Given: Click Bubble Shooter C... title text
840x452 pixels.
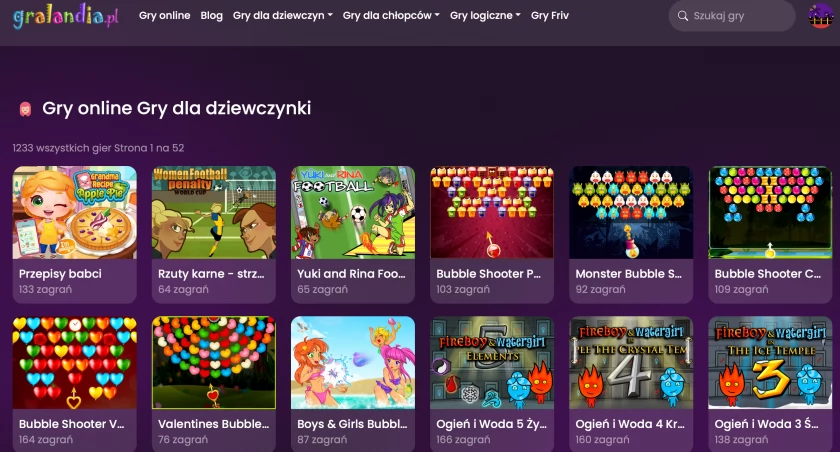Looking at the screenshot, I should pos(768,274).
